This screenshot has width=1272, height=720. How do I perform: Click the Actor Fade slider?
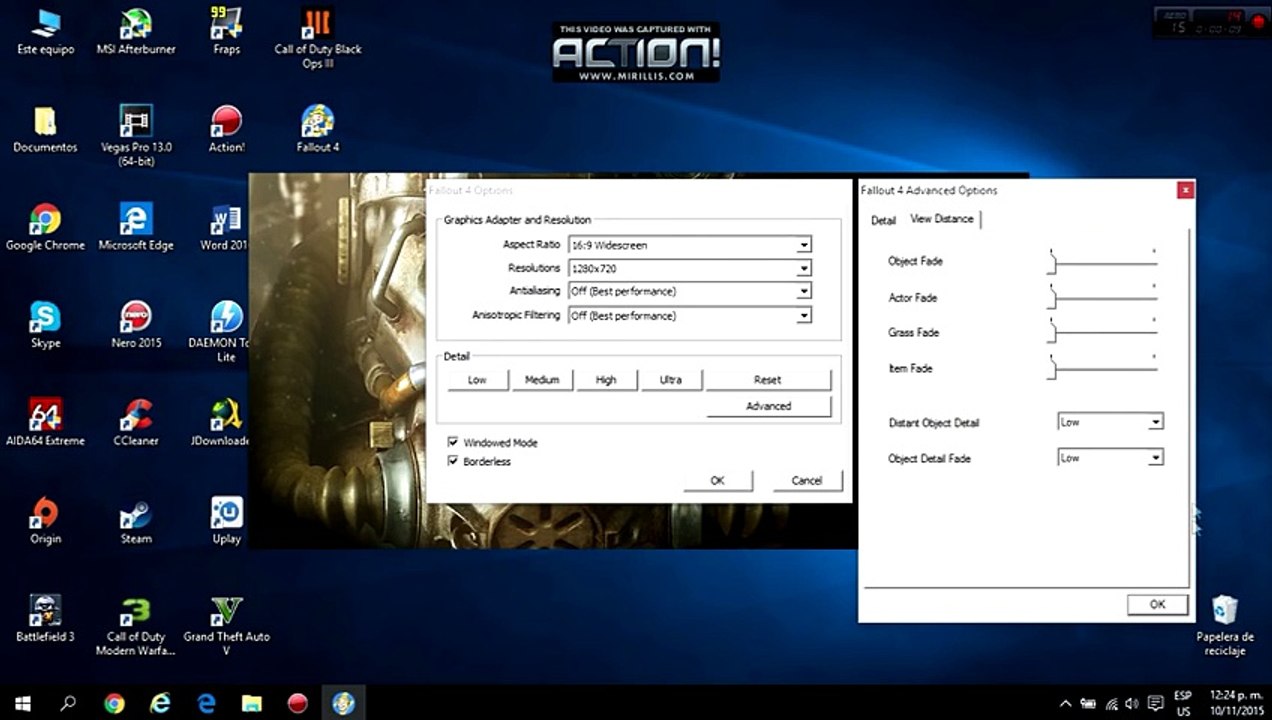click(x=1103, y=298)
